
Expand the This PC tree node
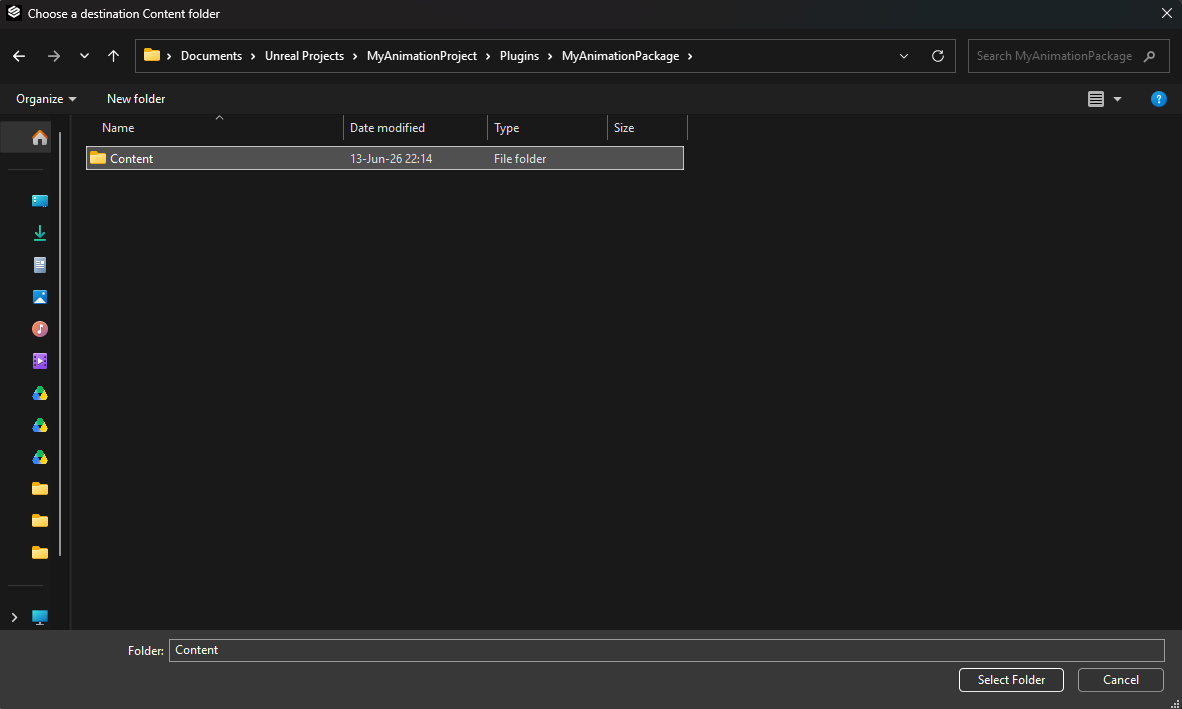point(14,617)
